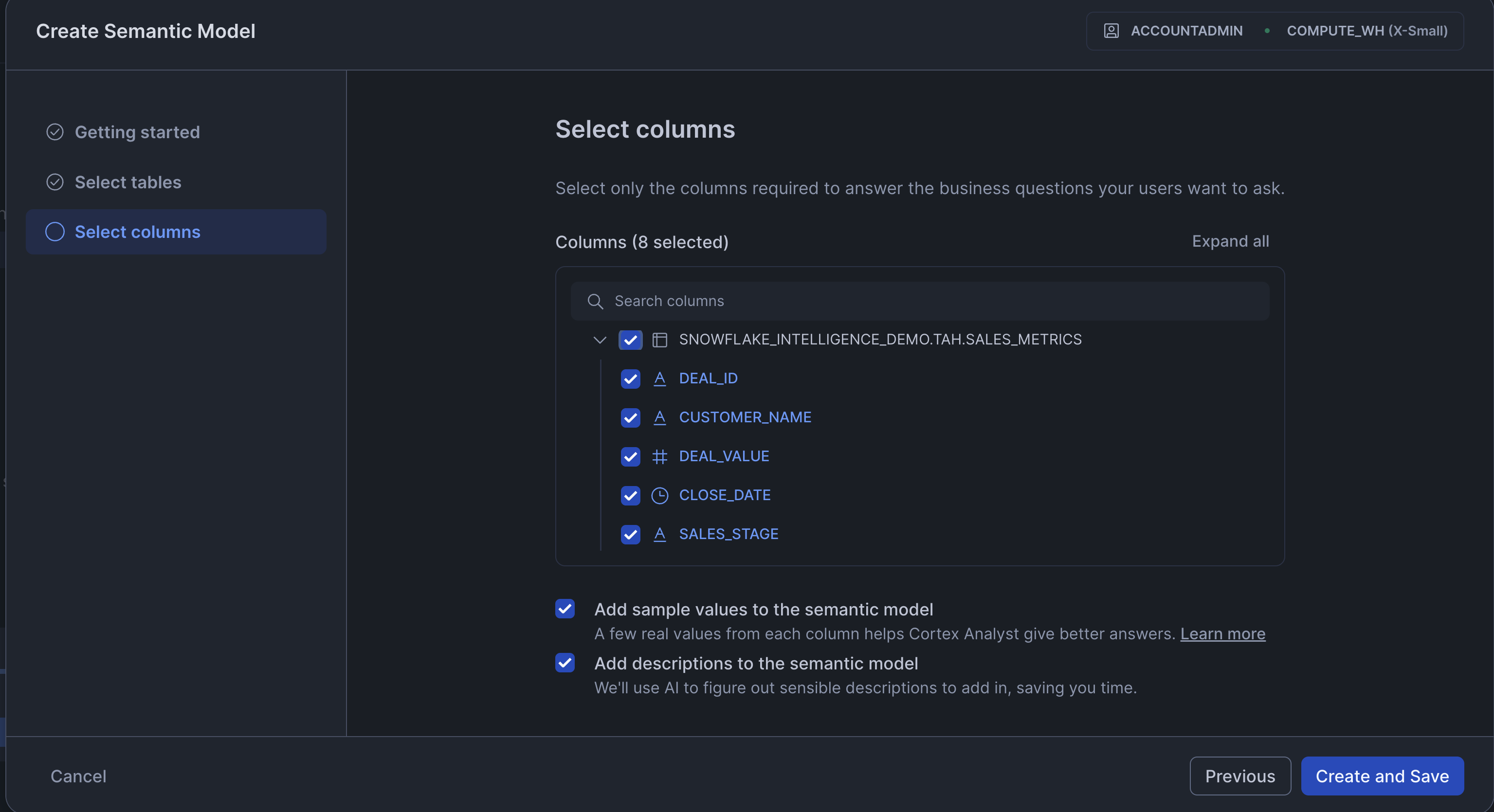Click the table icon beside SALES_METRICS
The width and height of the screenshot is (1494, 812).
coord(659,340)
